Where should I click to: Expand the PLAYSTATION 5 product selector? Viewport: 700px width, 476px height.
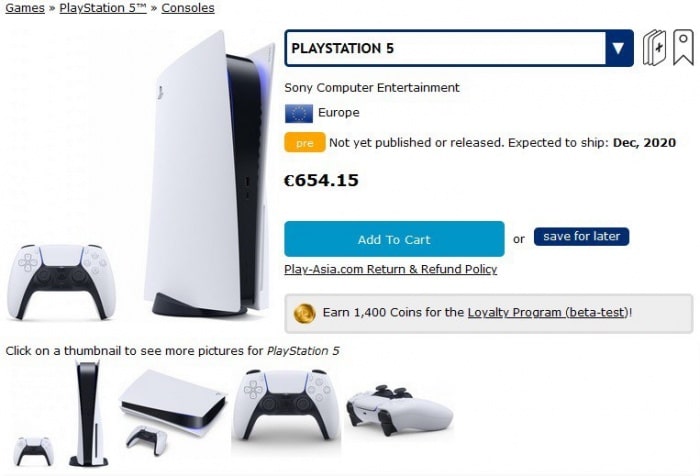tap(458, 48)
